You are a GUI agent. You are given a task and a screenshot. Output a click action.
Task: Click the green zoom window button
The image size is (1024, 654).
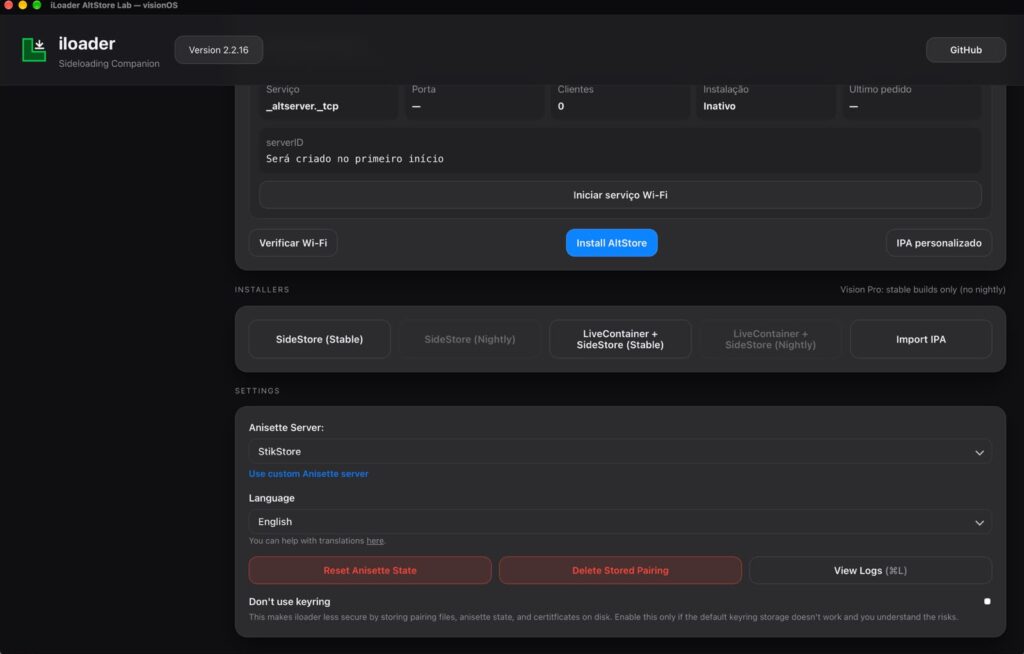coord(37,5)
